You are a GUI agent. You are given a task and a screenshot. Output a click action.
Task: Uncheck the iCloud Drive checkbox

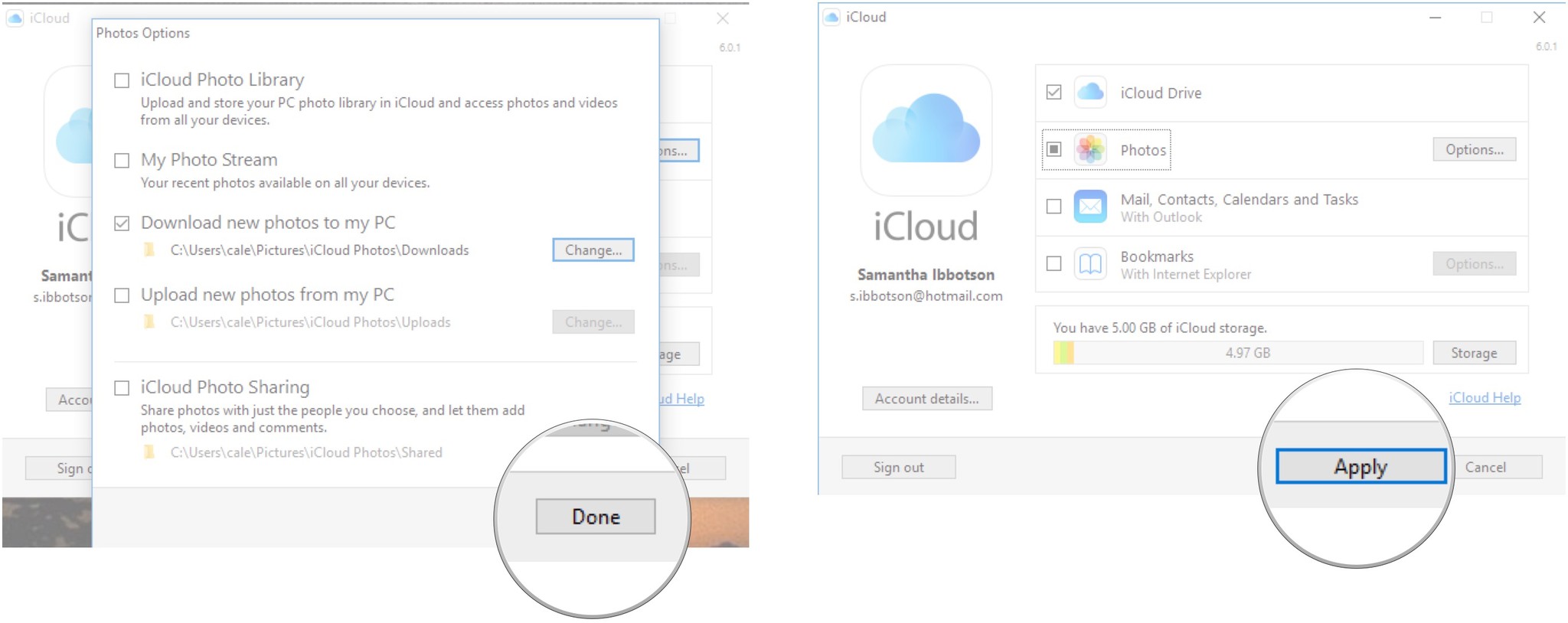(1053, 93)
